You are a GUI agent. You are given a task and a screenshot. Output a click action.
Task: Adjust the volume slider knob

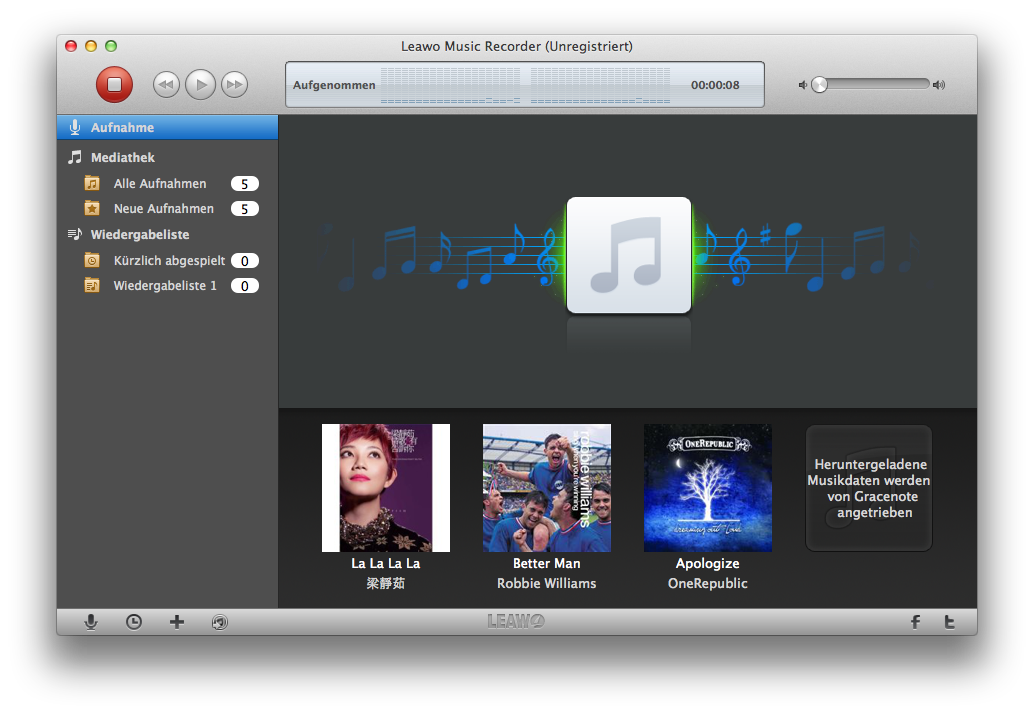point(820,85)
